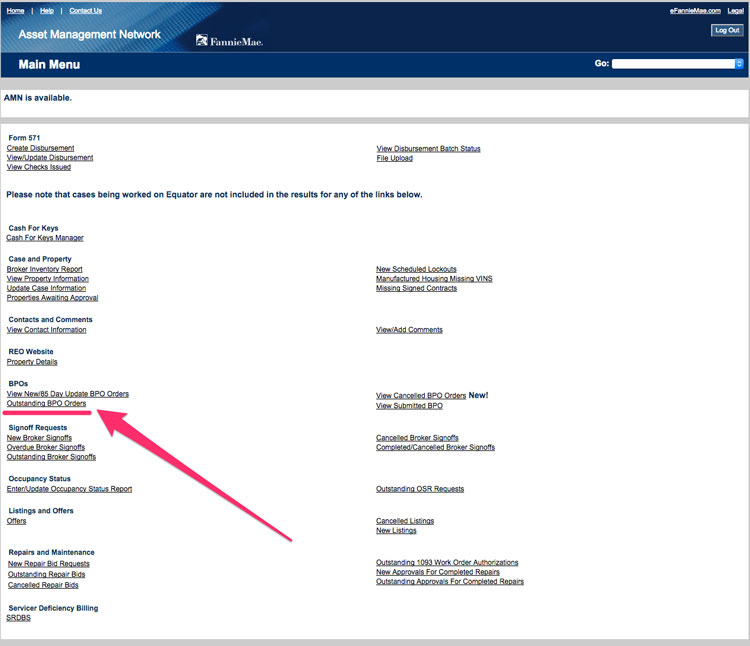This screenshot has height=646, width=750.
Task: Open New Listings
Action: 396,531
